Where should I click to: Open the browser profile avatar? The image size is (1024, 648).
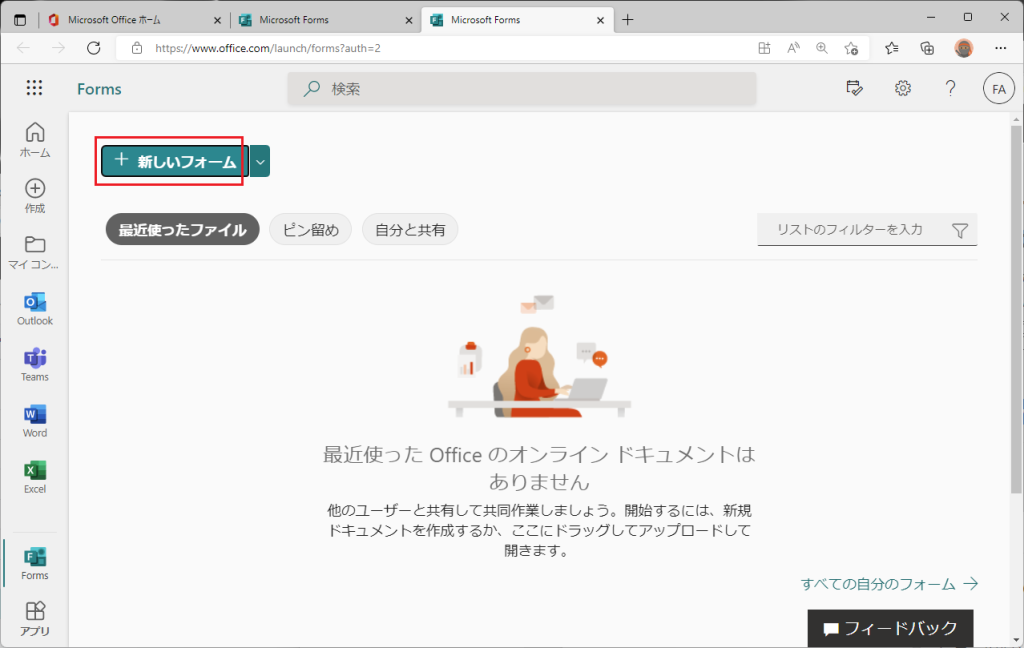(963, 48)
